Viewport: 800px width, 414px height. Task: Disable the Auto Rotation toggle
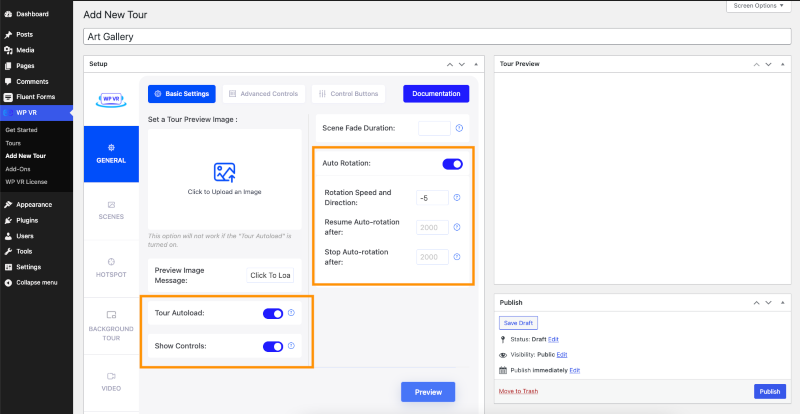[x=452, y=164]
